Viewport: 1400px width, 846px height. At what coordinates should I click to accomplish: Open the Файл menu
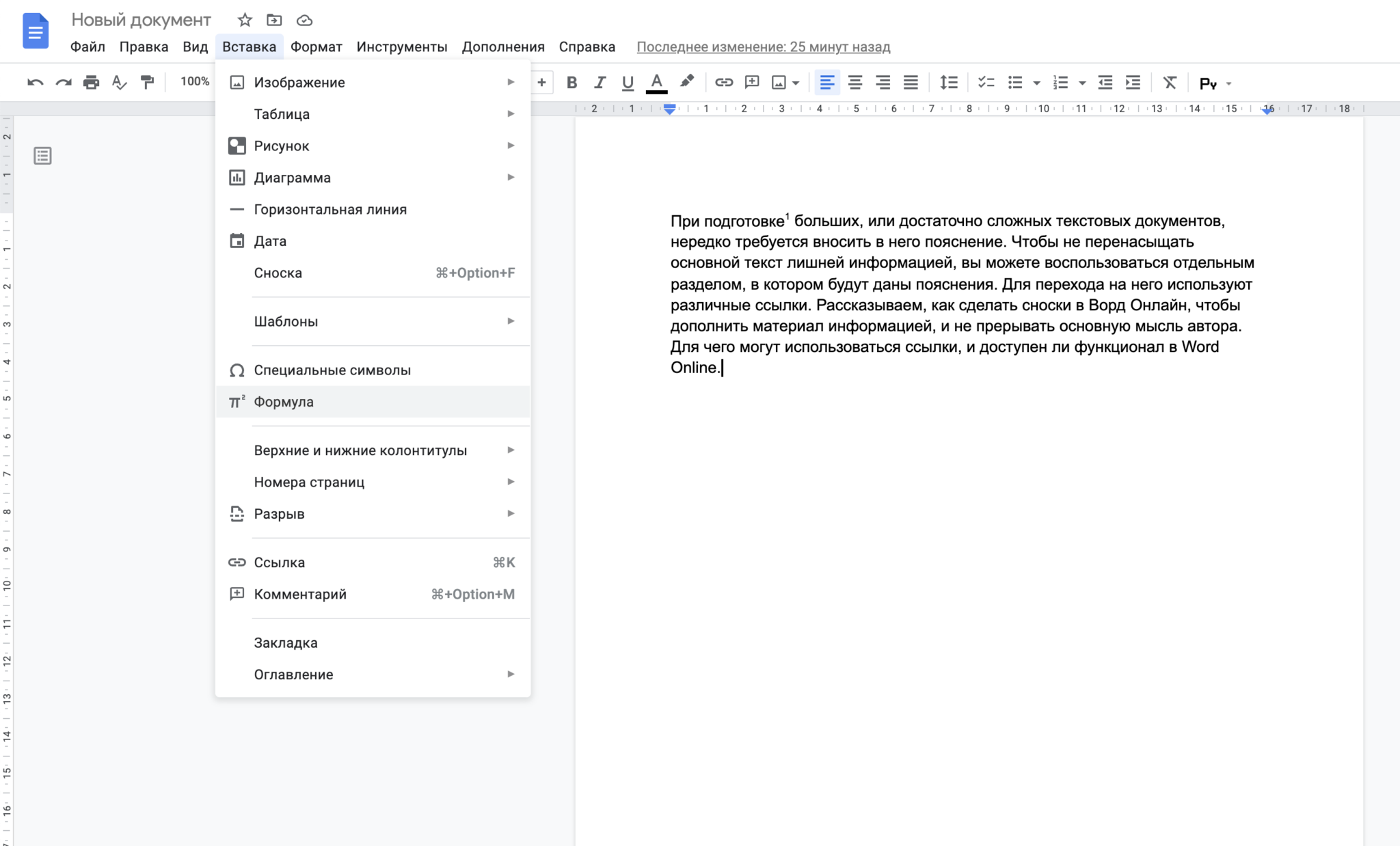tap(87, 46)
